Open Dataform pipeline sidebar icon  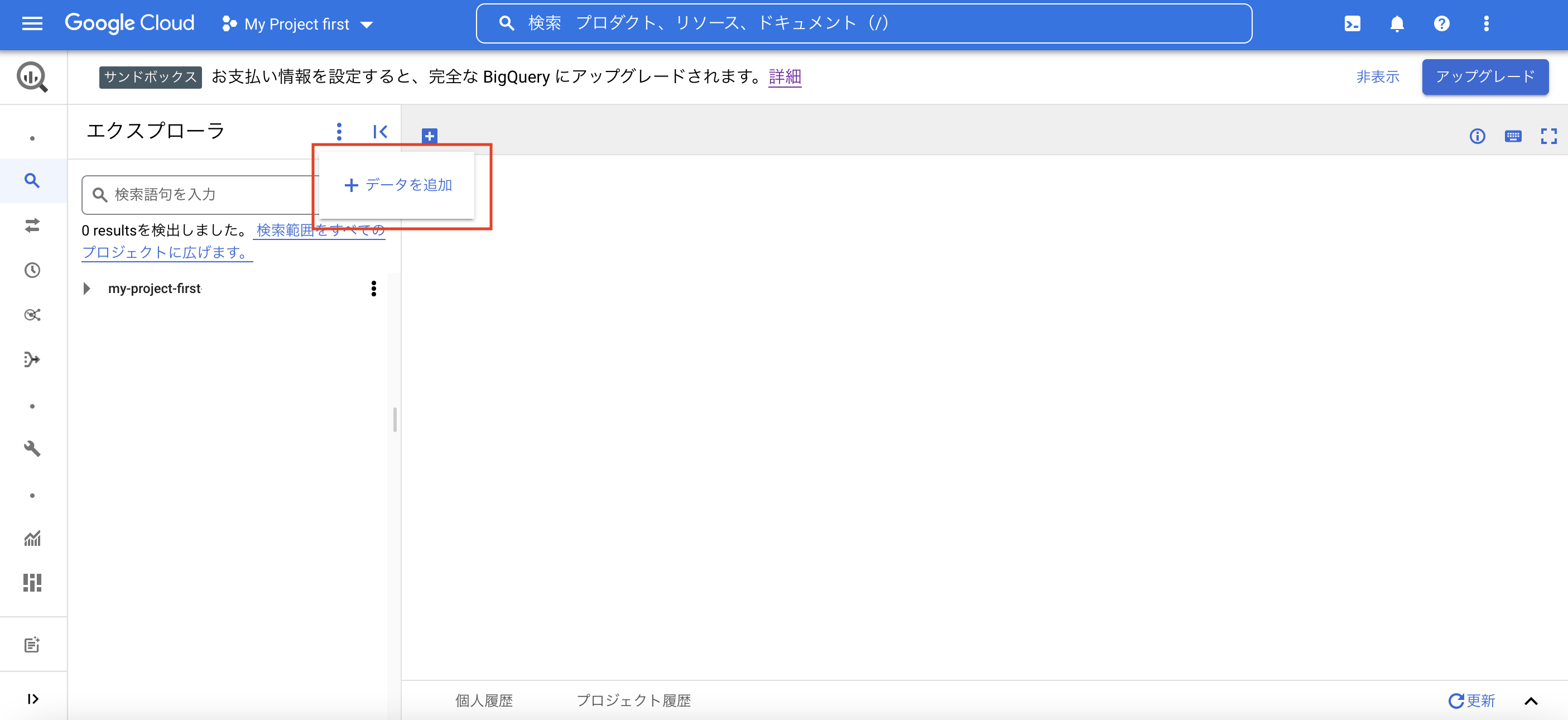[x=32, y=359]
